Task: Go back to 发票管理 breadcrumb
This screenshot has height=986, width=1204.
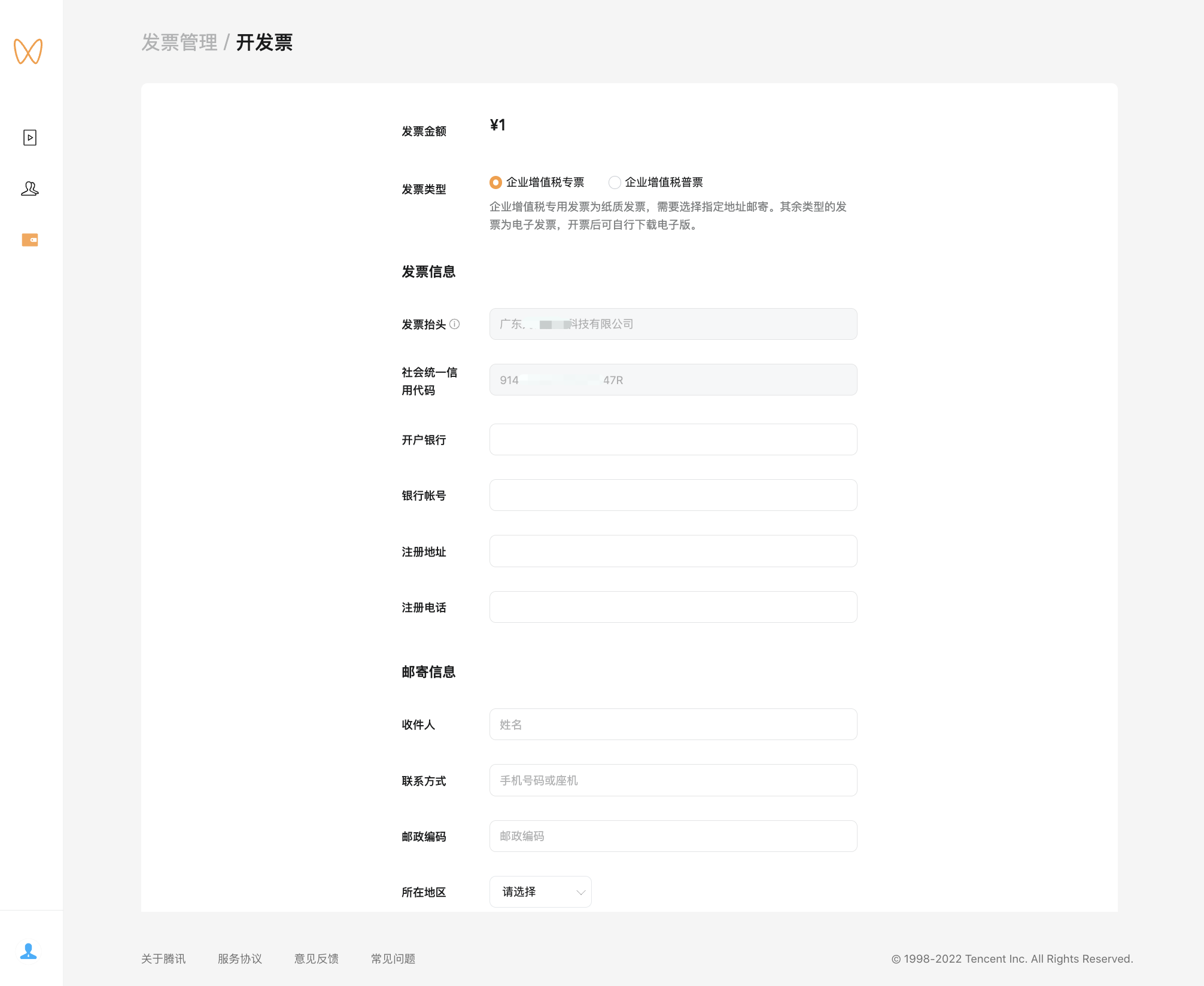Action: click(x=180, y=42)
